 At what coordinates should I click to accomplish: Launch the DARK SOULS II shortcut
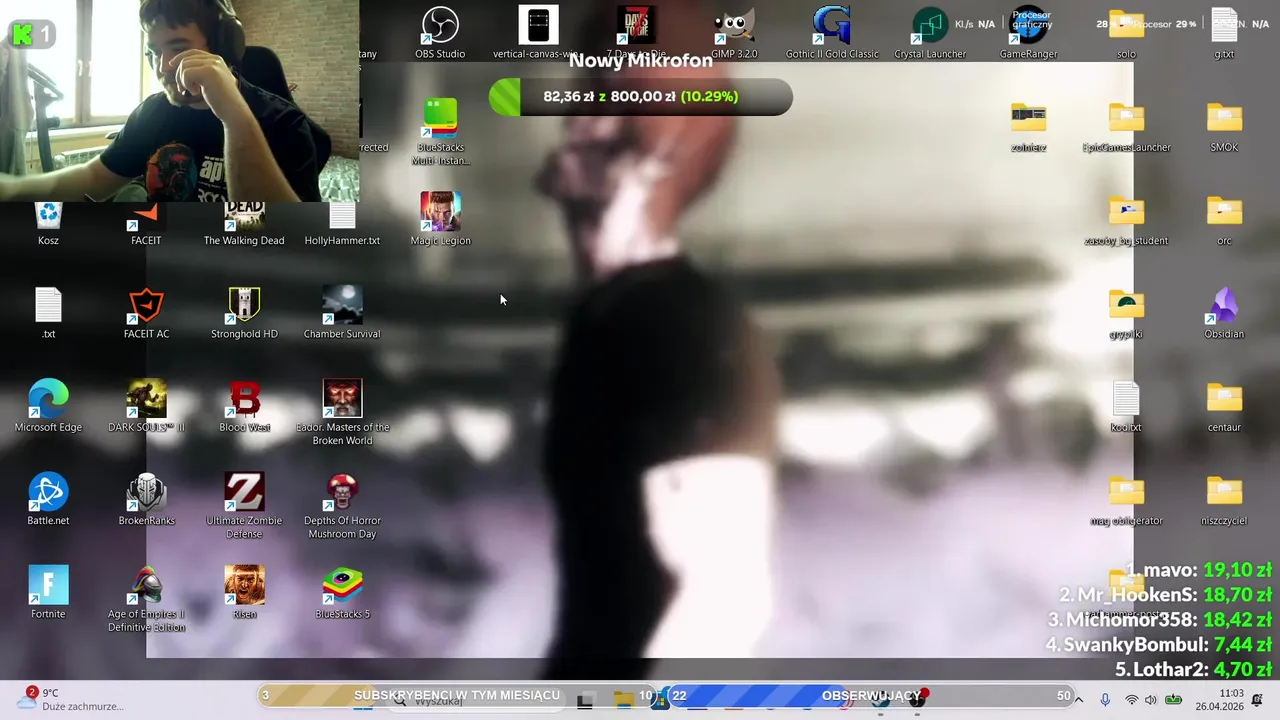[146, 406]
